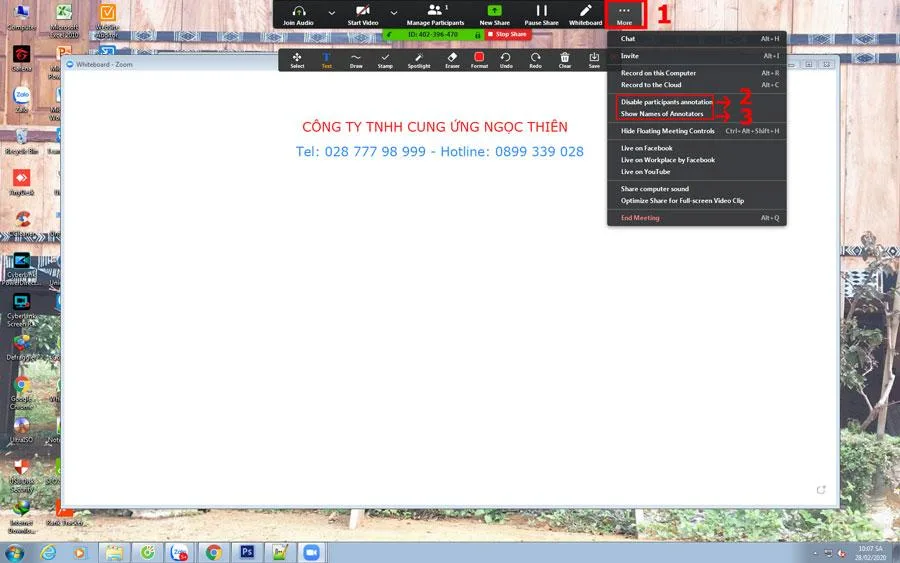Select the Eraser annotation tool

452,59
